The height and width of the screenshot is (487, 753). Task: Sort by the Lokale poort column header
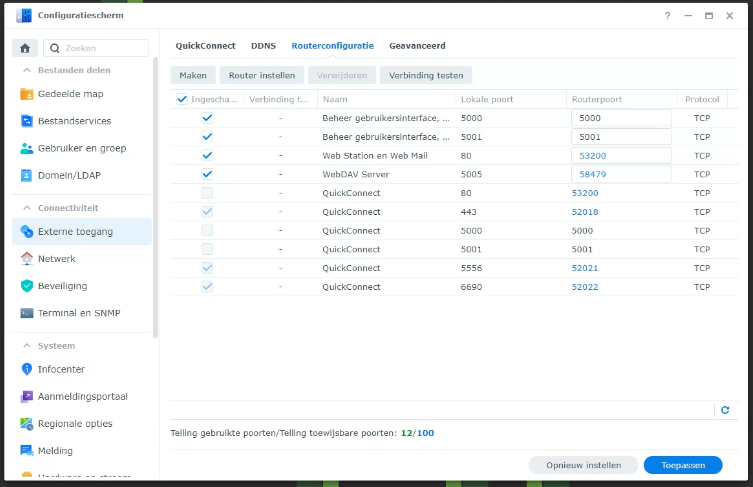[x=511, y=99]
